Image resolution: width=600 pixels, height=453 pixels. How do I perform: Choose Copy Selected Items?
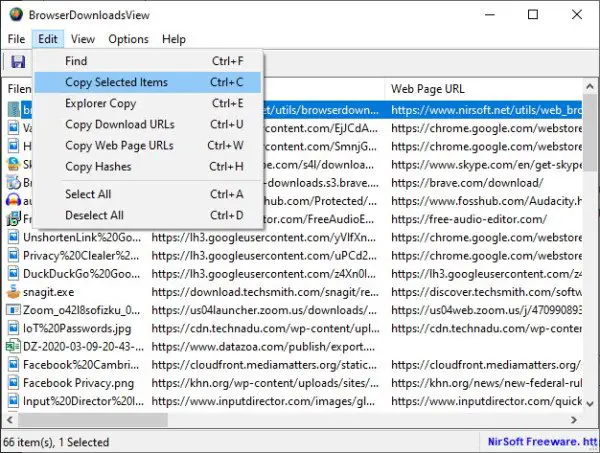[x=148, y=82]
